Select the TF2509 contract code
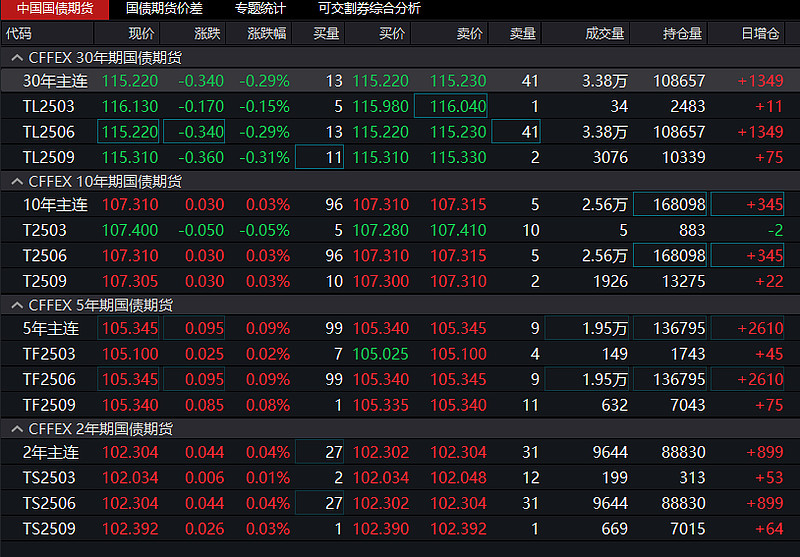The height and width of the screenshot is (557, 800). pos(49,404)
